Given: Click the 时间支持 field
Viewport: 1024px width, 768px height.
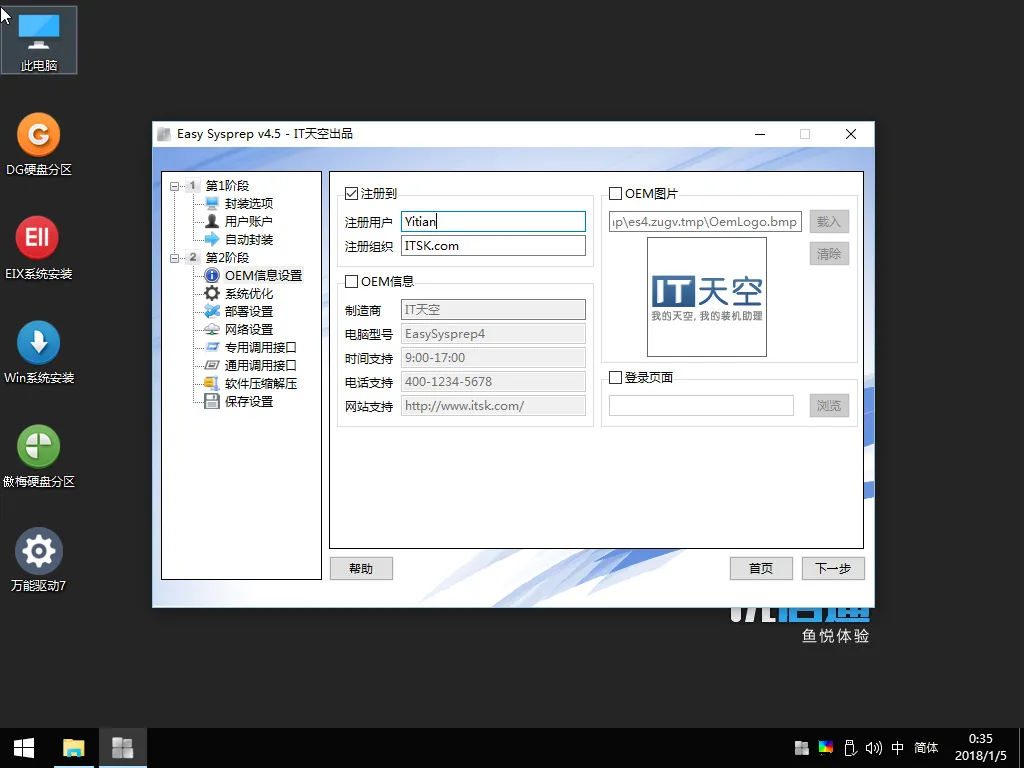Looking at the screenshot, I should click(x=493, y=358).
